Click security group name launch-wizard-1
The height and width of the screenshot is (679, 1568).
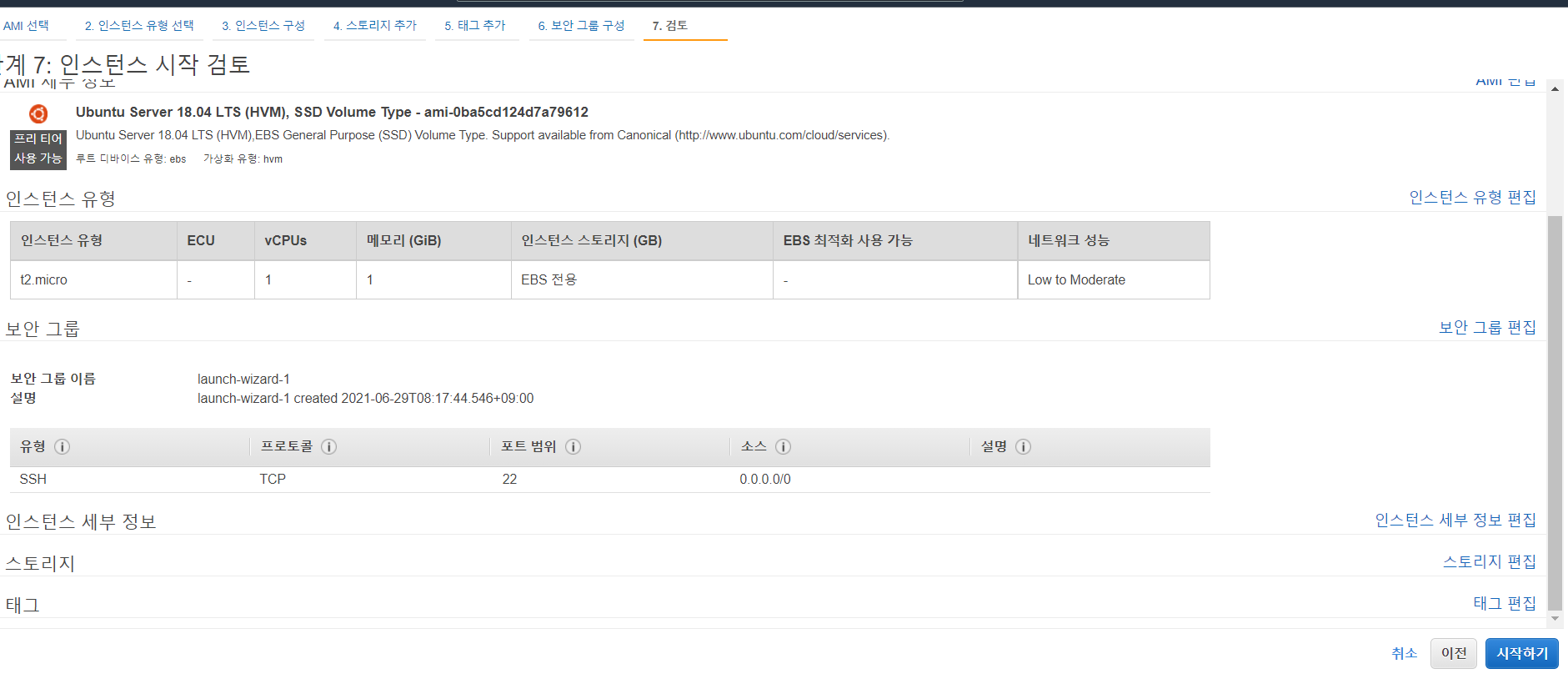coord(243,380)
